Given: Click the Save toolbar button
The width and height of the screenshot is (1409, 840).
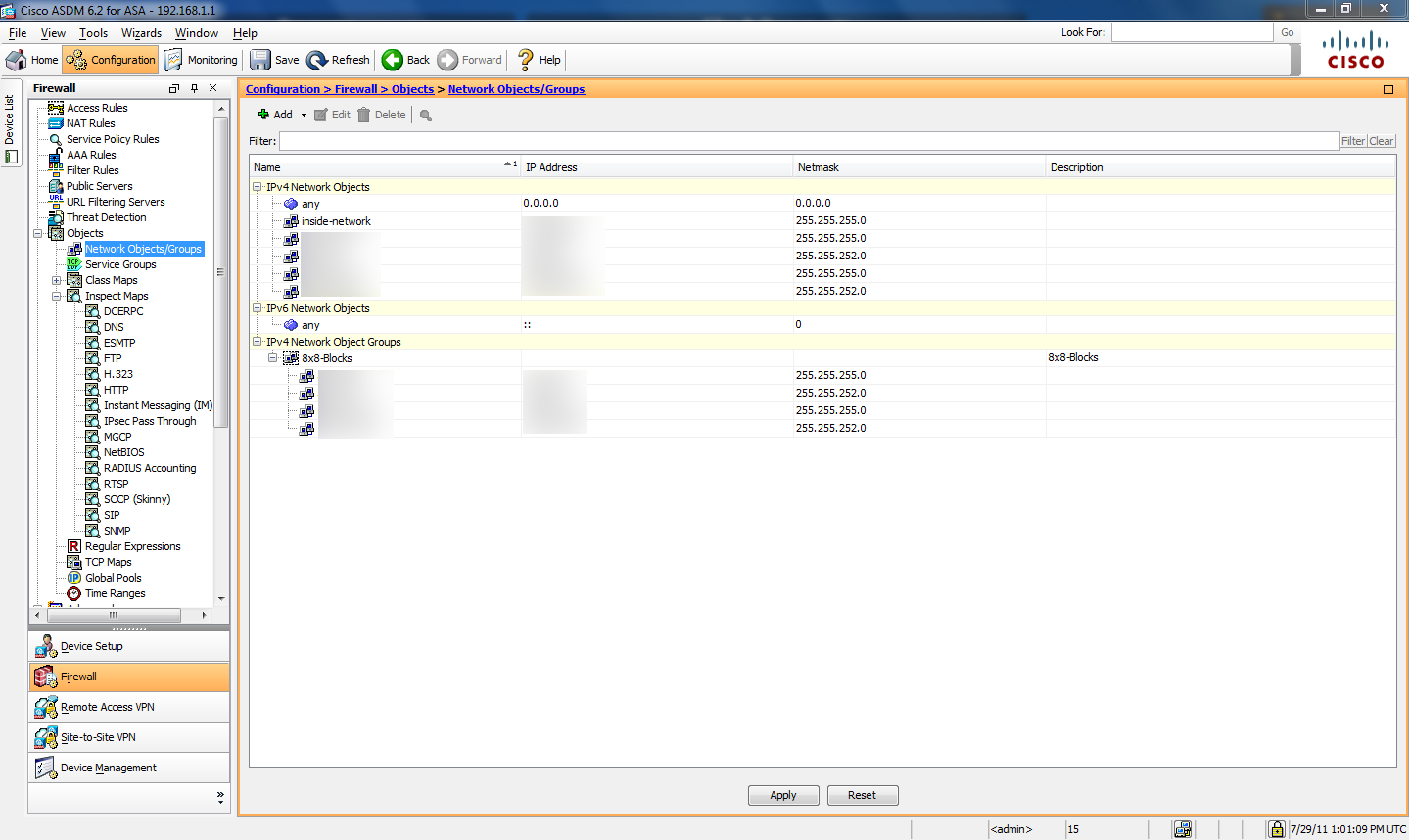Looking at the screenshot, I should point(274,60).
